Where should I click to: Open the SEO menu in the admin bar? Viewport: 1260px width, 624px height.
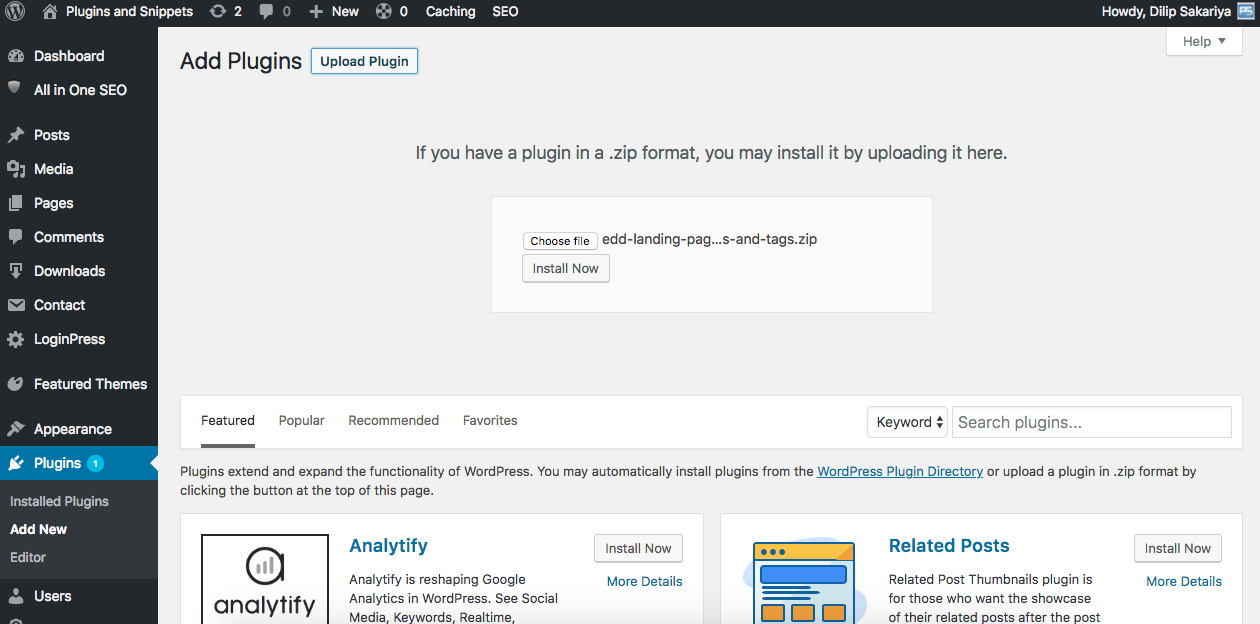click(506, 12)
